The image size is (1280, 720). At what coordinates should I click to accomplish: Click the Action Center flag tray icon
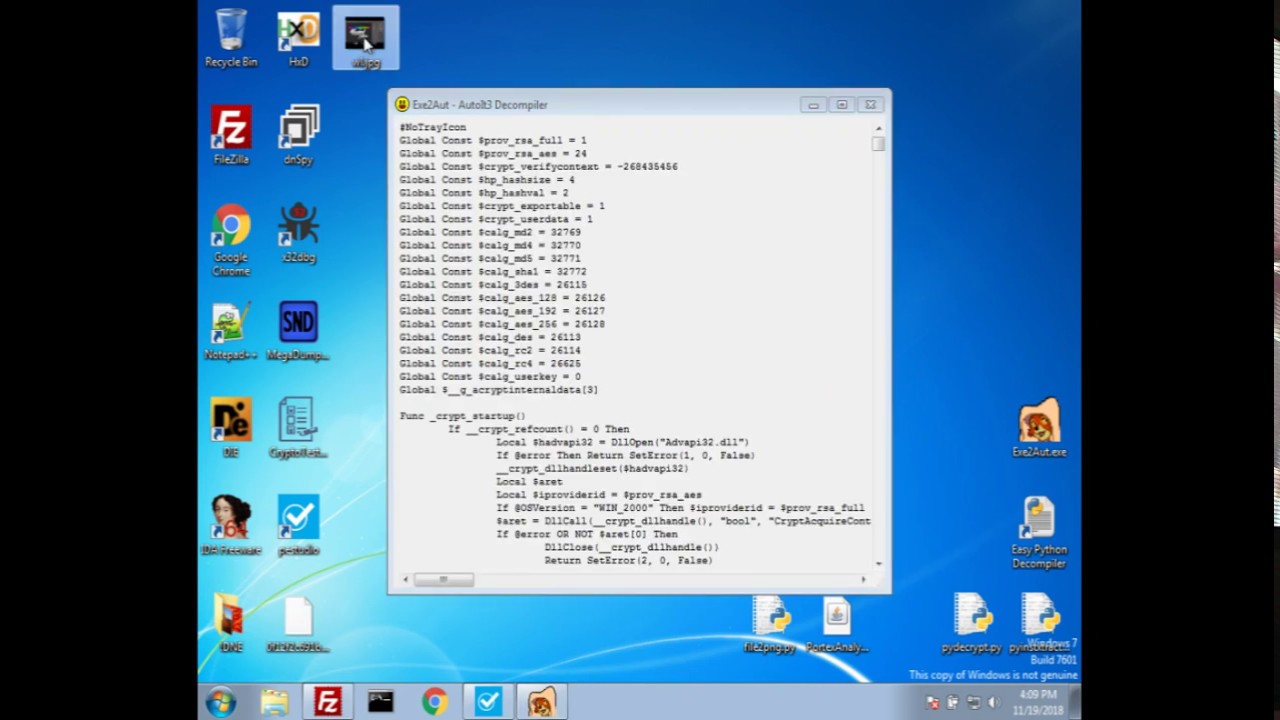[x=934, y=702]
